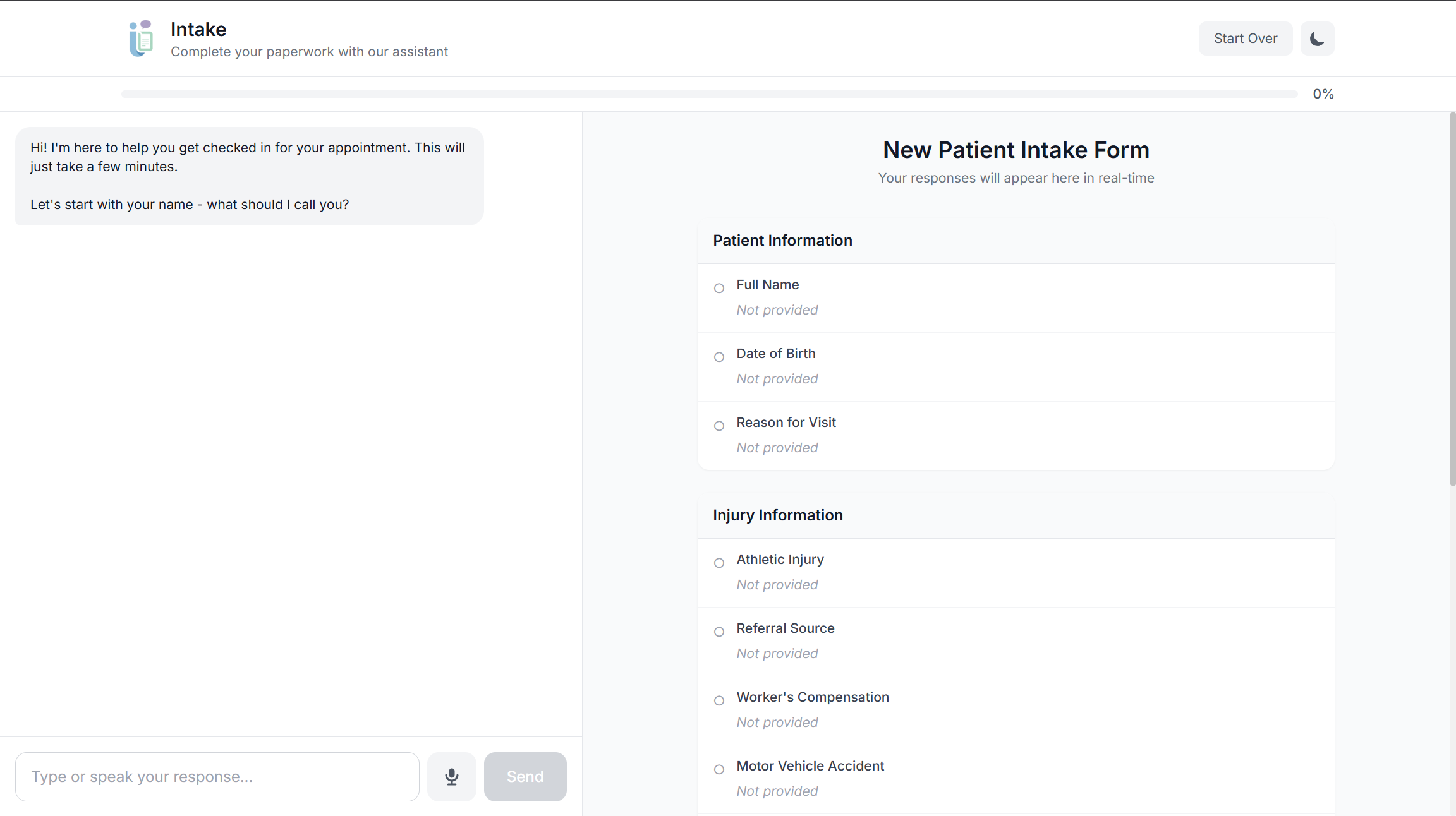Click the Reason for Visit status circle

tap(719, 426)
